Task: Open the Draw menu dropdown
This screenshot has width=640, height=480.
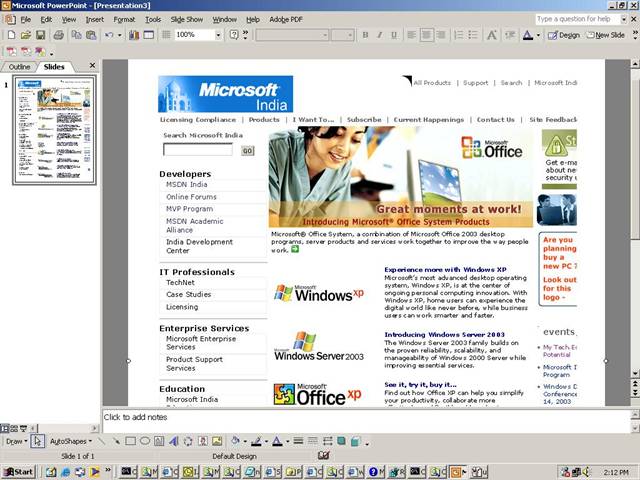Action: coord(16,441)
